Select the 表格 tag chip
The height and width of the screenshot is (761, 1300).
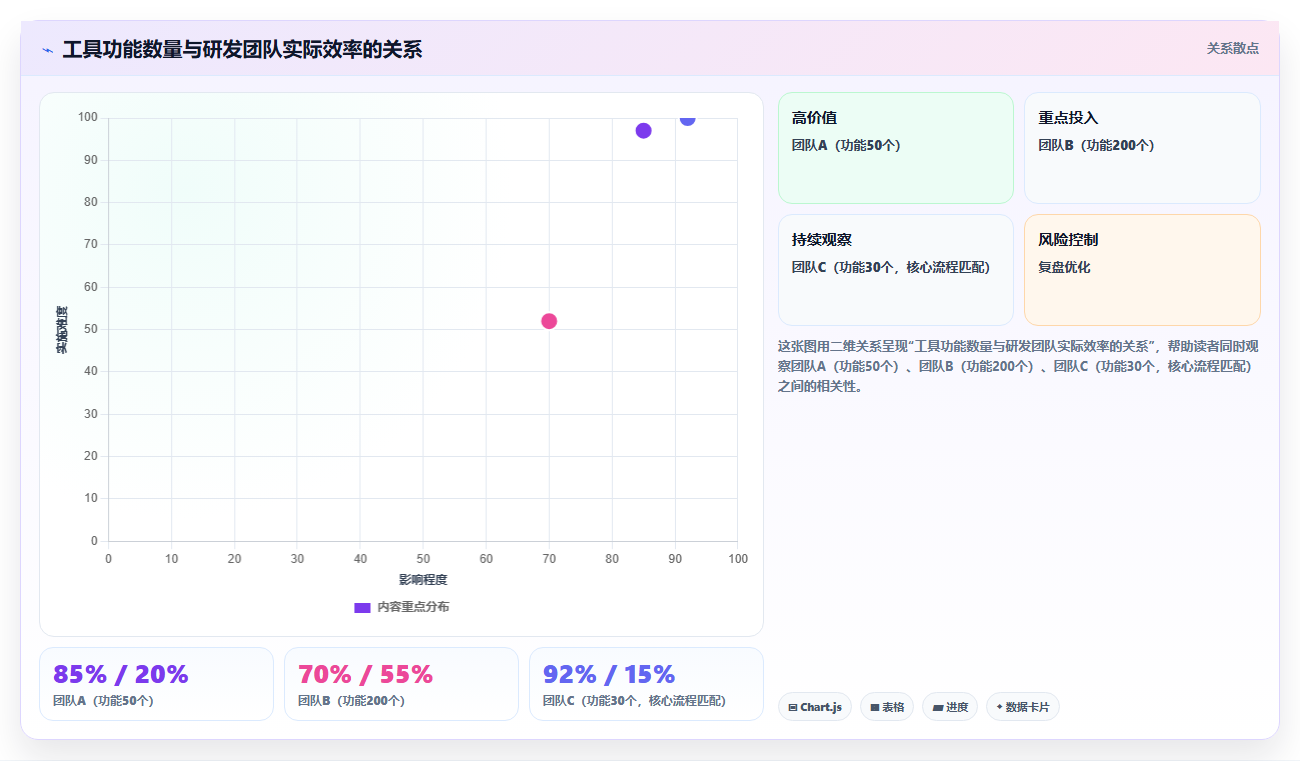coord(887,707)
